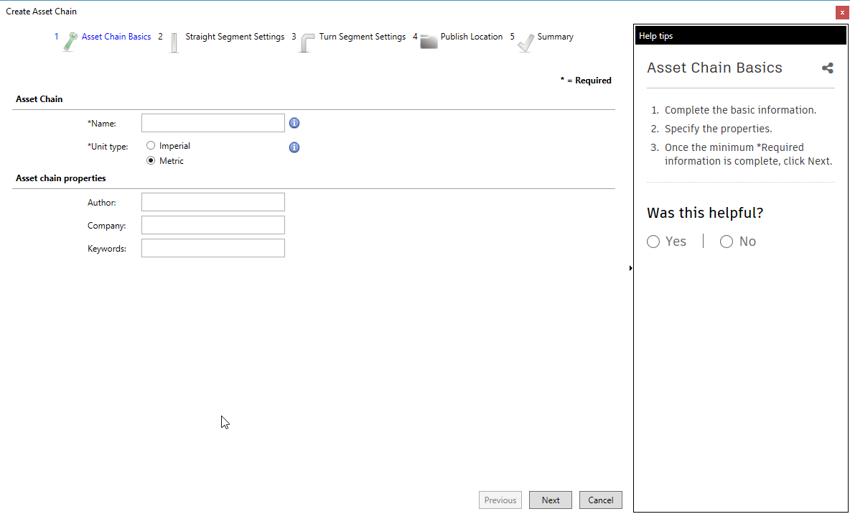This screenshot has width=850, height=513.
Task: Select the Metric unit type
Action: 151,161
